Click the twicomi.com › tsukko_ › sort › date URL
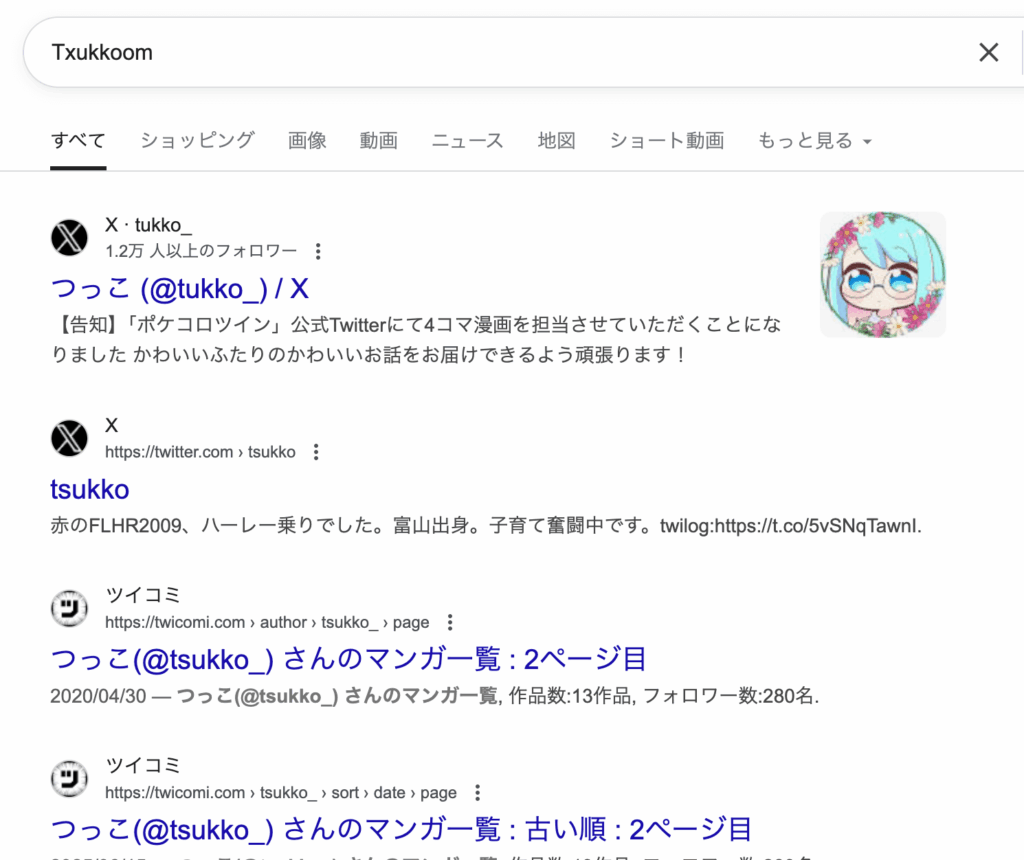The image size is (1024, 860). pos(281,793)
